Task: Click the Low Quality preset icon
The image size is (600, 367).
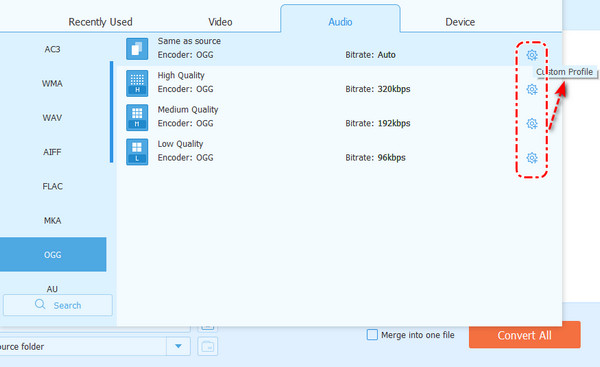Action: (x=137, y=152)
